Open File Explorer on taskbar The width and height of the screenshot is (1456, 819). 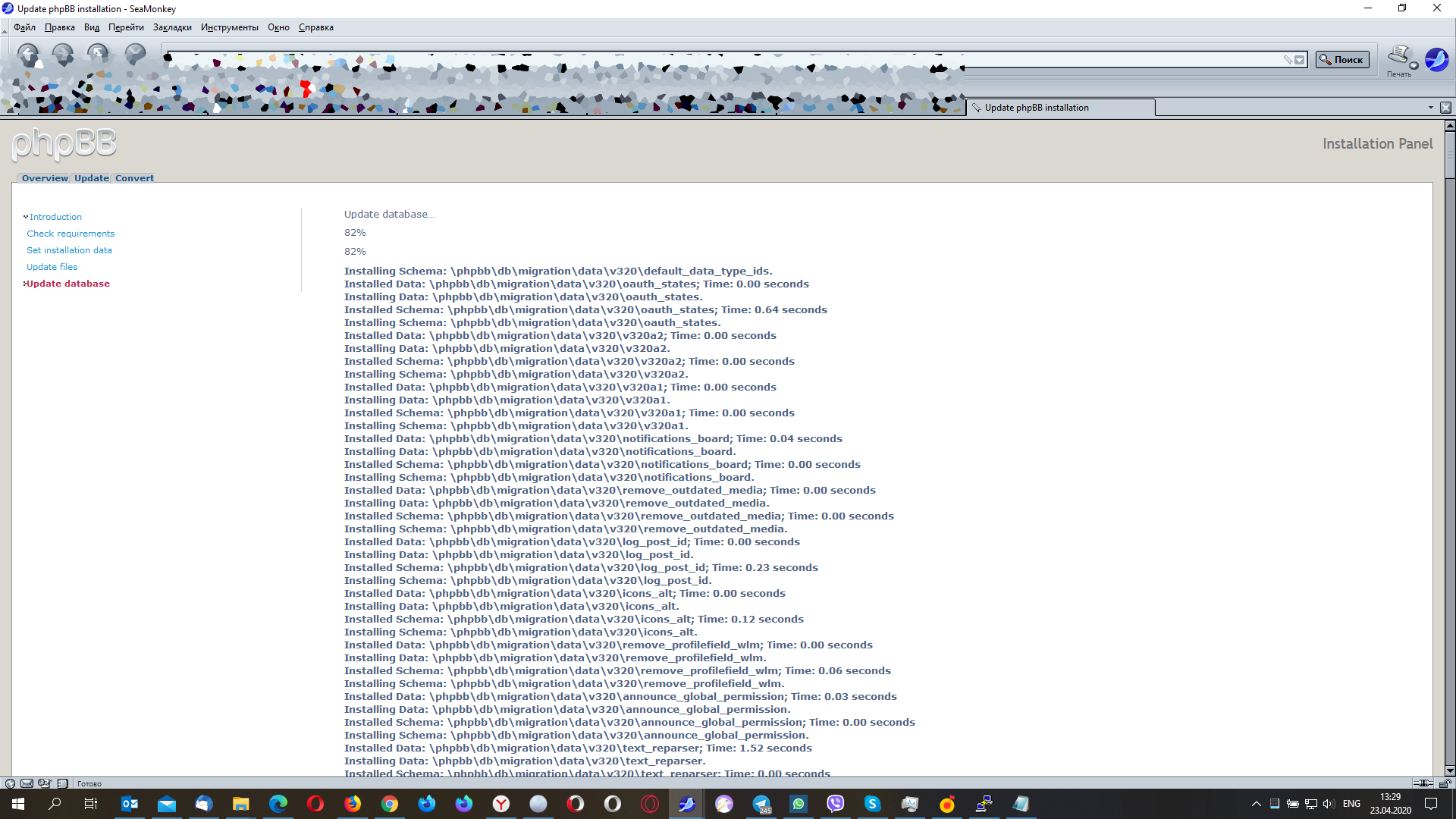click(241, 804)
